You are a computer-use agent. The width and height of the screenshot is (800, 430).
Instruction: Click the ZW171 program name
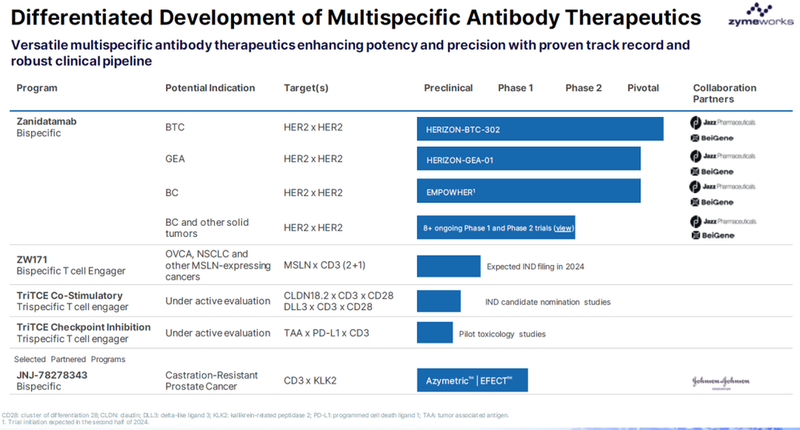pyautogui.click(x=33, y=257)
